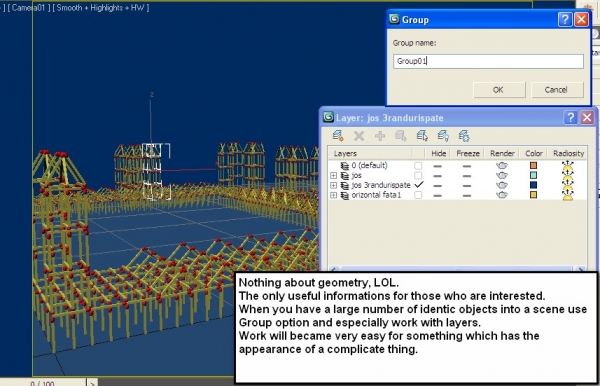The height and width of the screenshot is (386, 600).
Task: Click Cancel in the Group dialog
Action: click(557, 90)
